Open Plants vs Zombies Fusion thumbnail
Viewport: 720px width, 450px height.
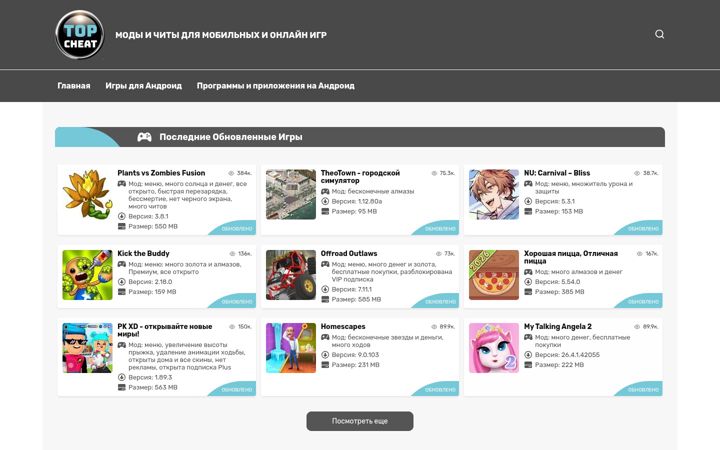87,194
